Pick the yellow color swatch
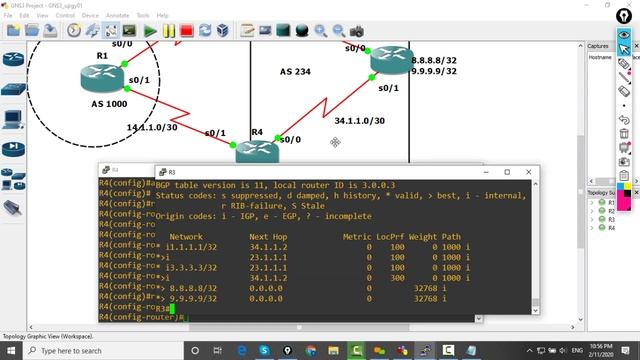This screenshot has height=360, width=640. (x=627, y=187)
